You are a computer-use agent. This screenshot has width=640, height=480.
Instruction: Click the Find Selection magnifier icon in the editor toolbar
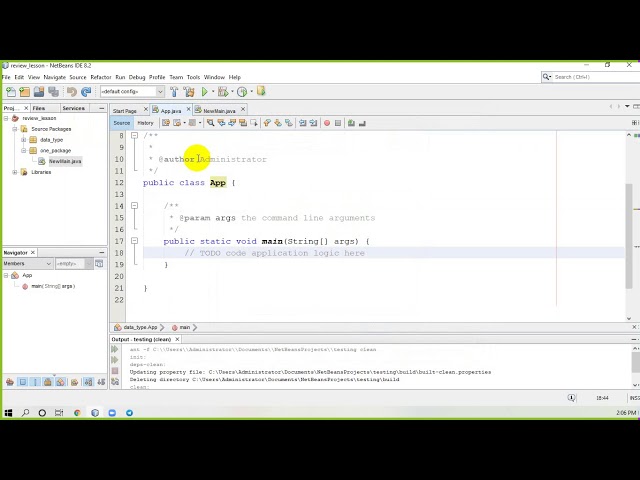(211, 123)
